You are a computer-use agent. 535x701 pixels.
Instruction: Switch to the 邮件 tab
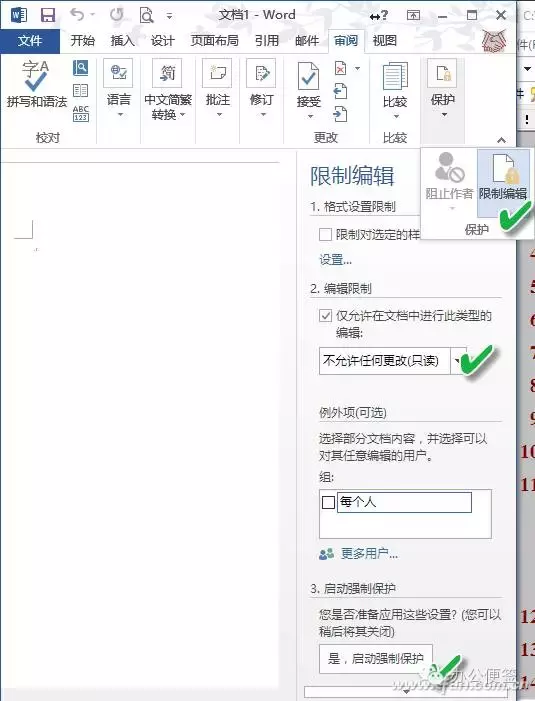[x=307, y=41]
